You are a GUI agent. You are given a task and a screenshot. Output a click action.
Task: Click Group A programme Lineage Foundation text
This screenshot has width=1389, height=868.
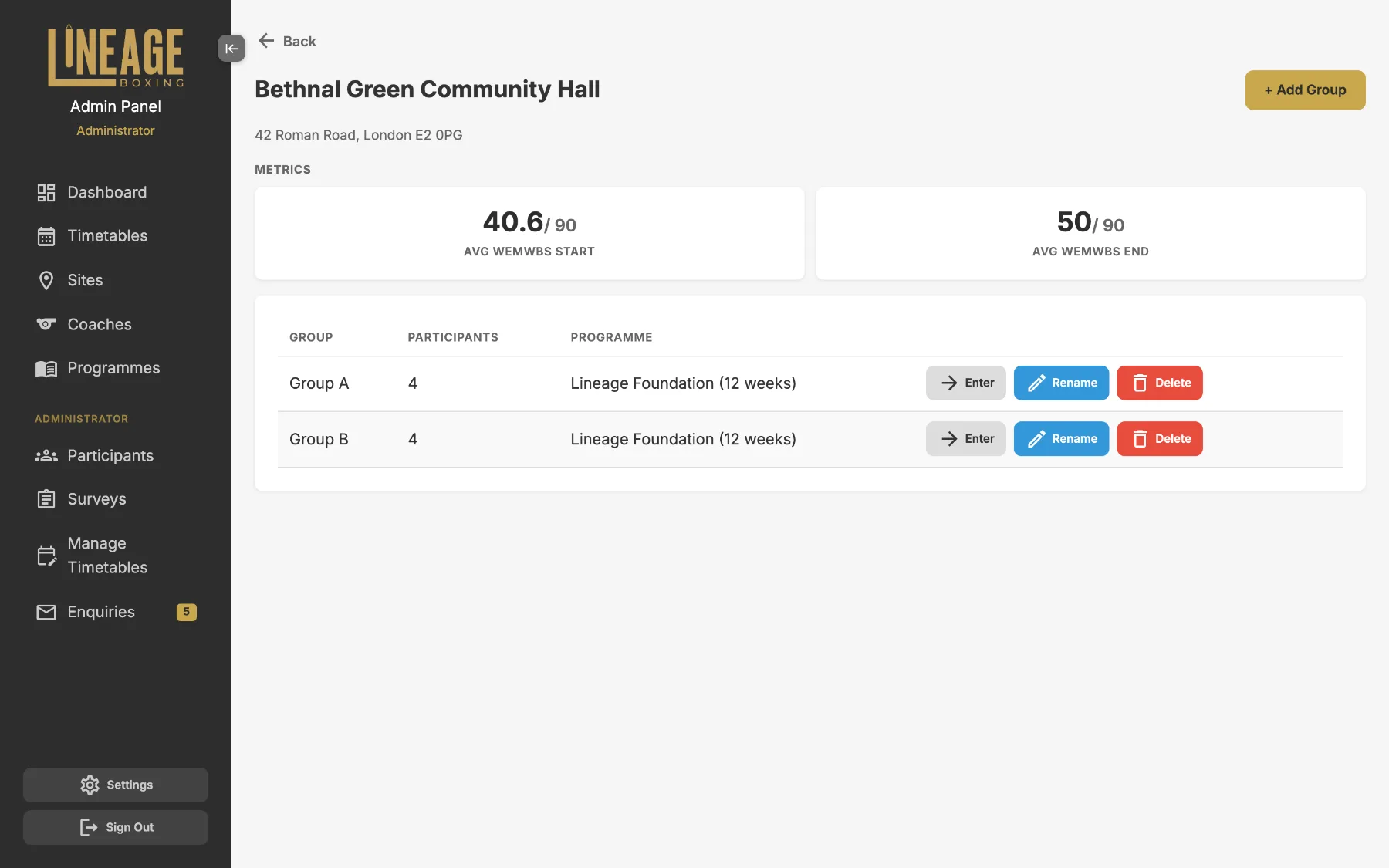click(x=683, y=383)
